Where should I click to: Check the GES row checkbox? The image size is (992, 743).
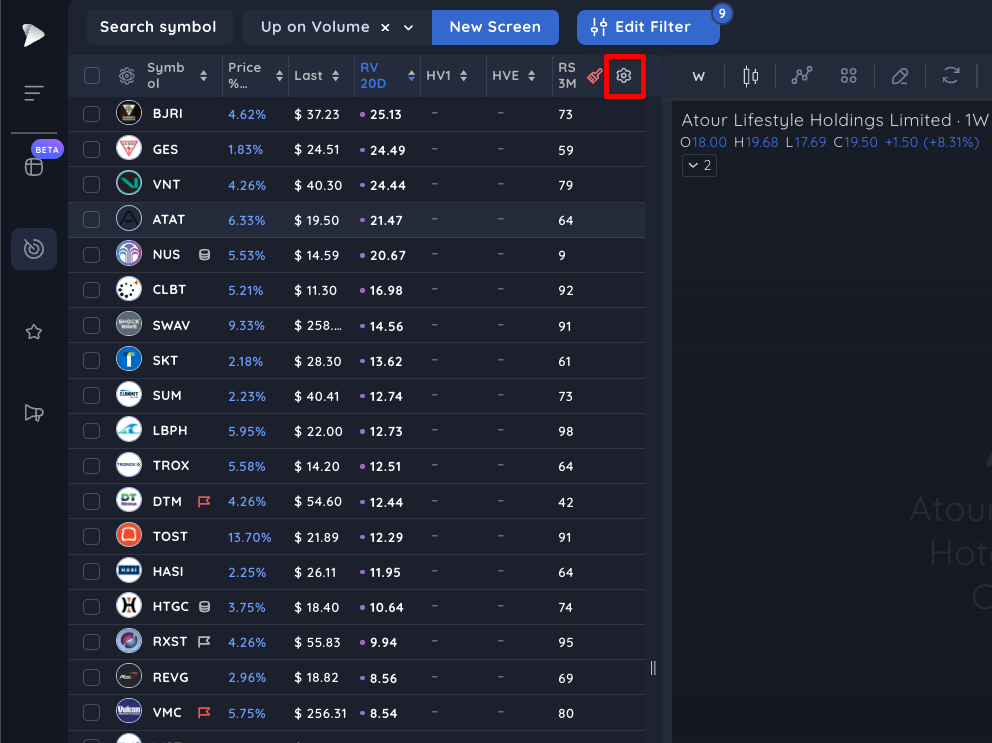tap(92, 149)
